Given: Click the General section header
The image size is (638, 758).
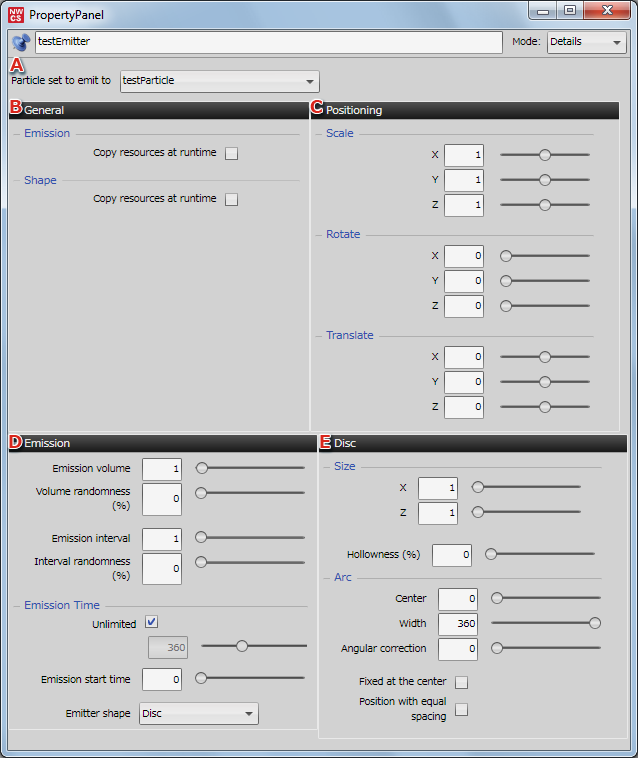Looking at the screenshot, I should point(158,109).
